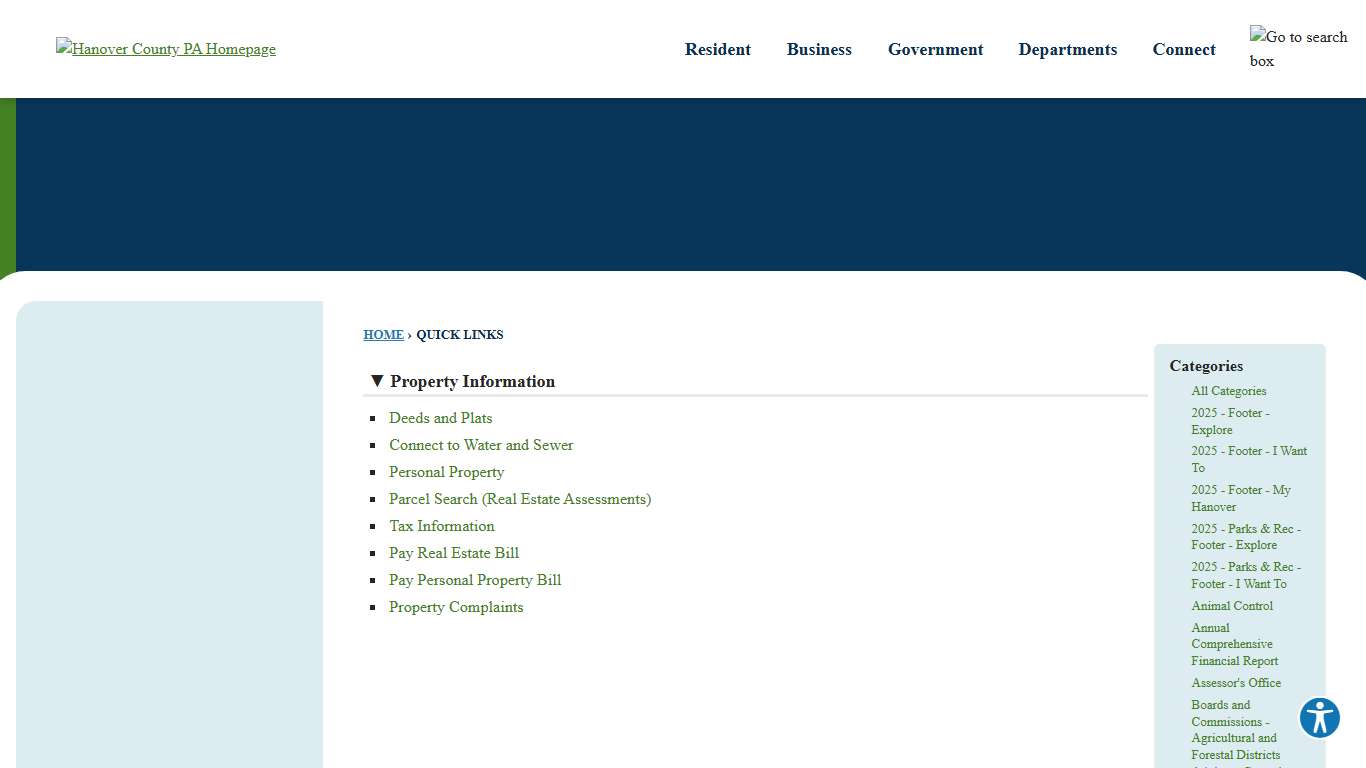The image size is (1366, 768).
Task: Open Pay Personal Property Bill
Action: 475,580
